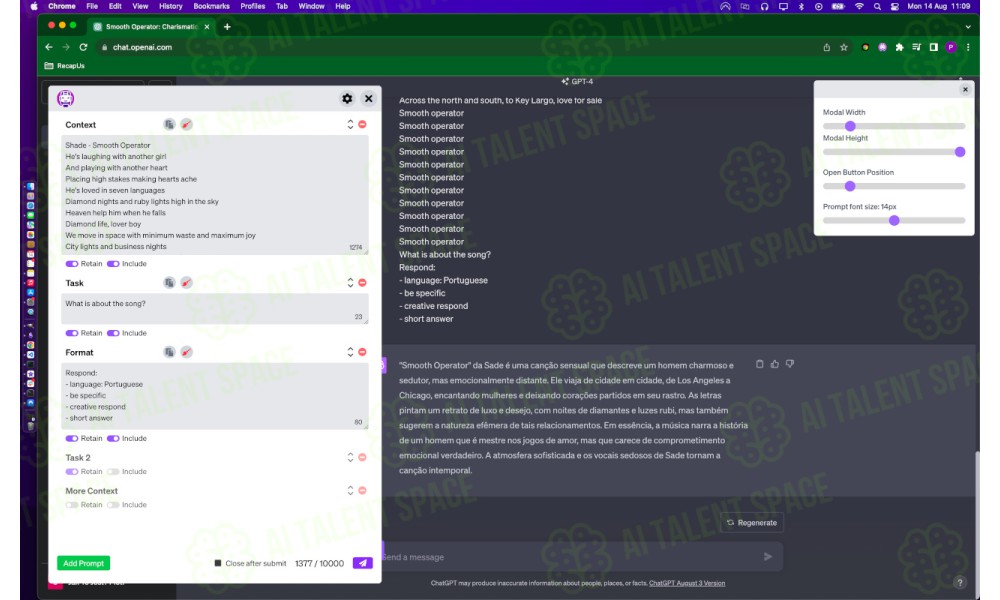Viewport: 1000px width, 600px height.
Task: Copy the ChatGPT response with clipboard icon
Action: (760, 364)
